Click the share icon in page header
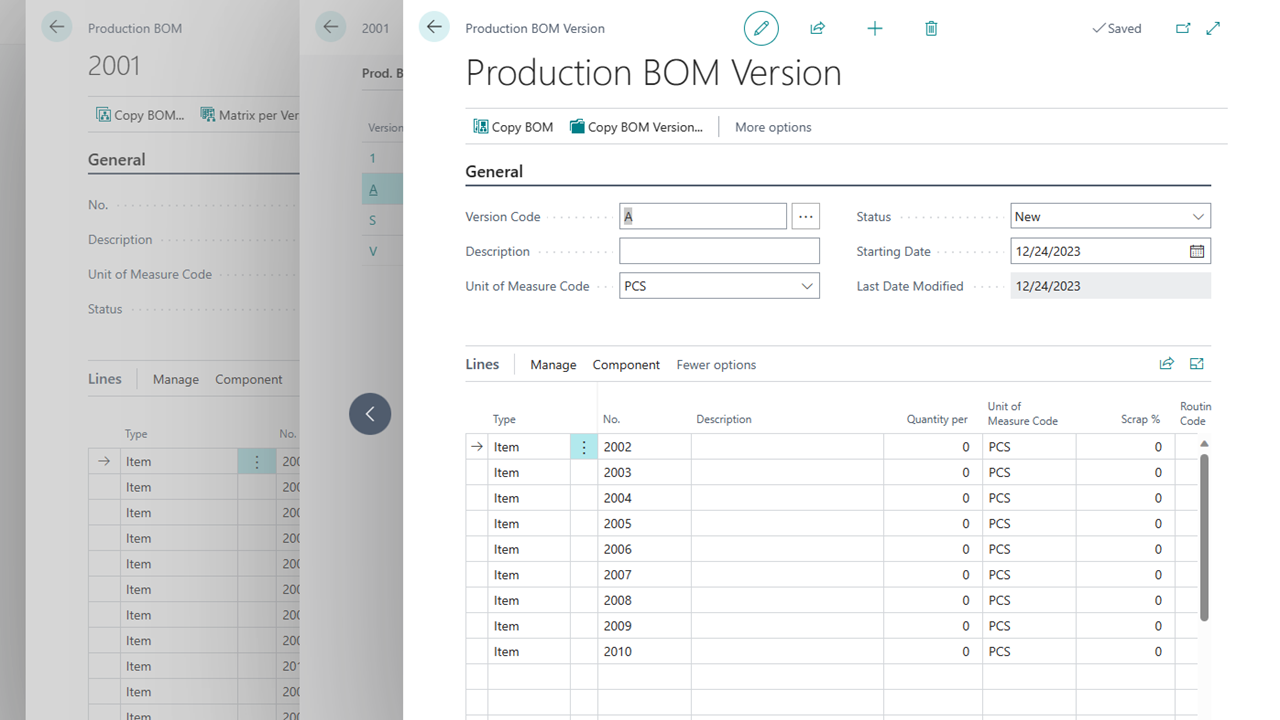The image size is (1280, 720). [x=818, y=28]
